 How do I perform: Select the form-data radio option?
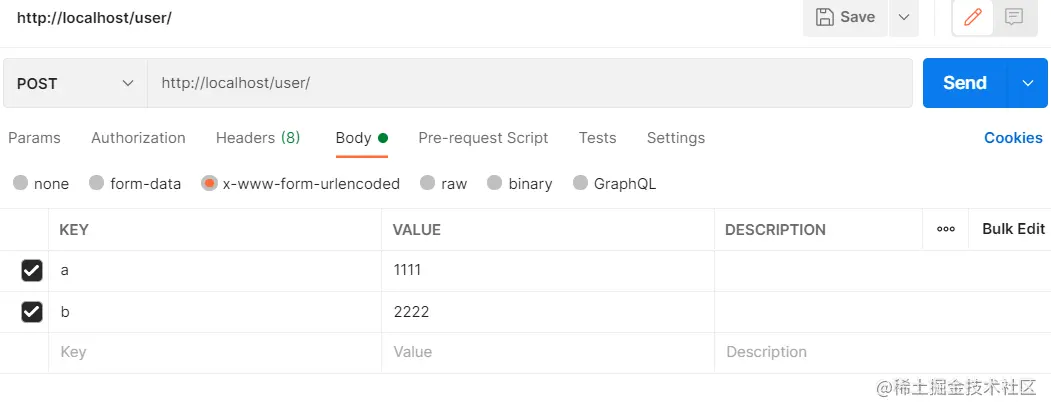97,183
